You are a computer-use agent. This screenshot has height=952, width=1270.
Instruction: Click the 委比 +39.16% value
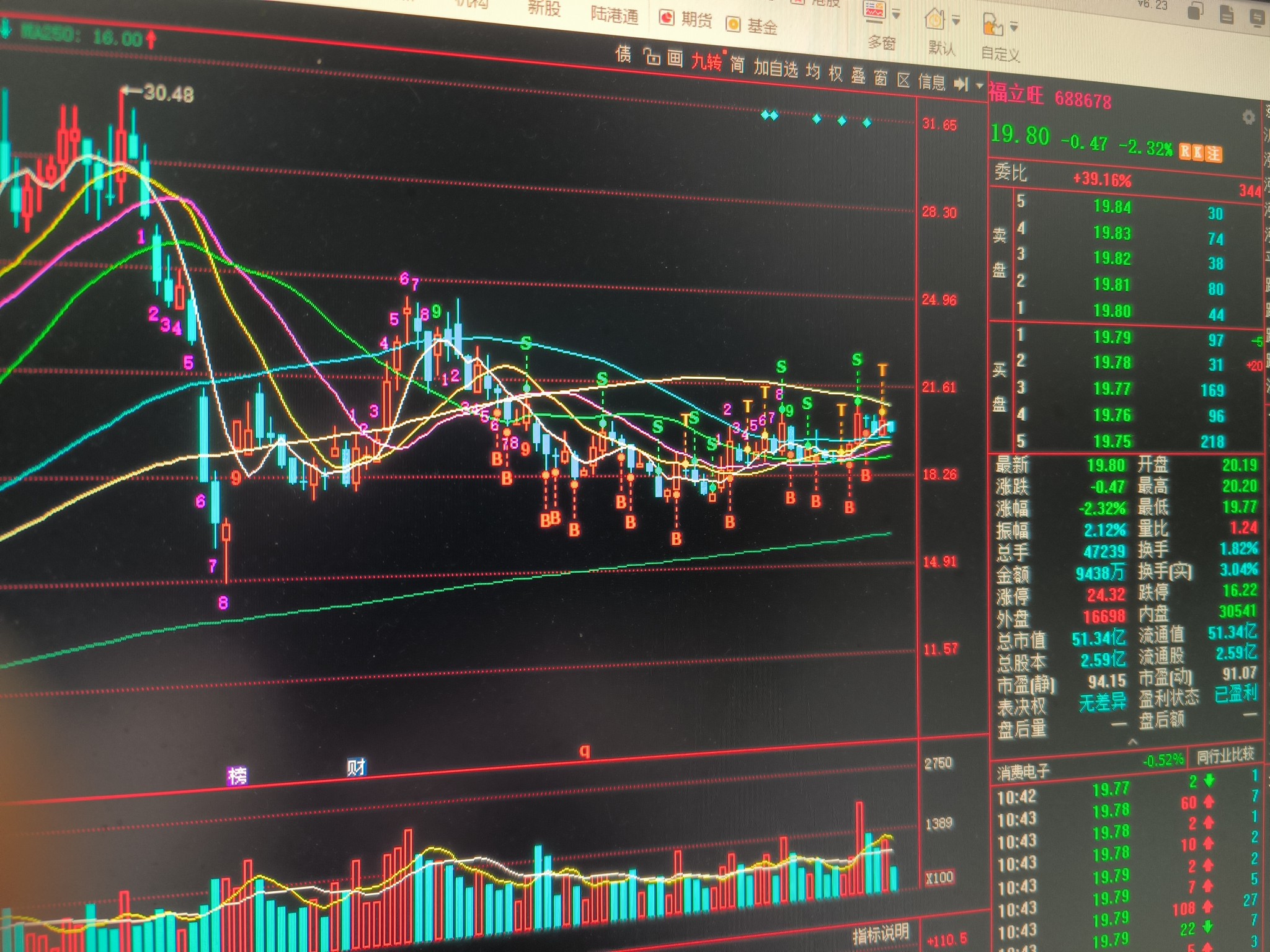(1102, 180)
